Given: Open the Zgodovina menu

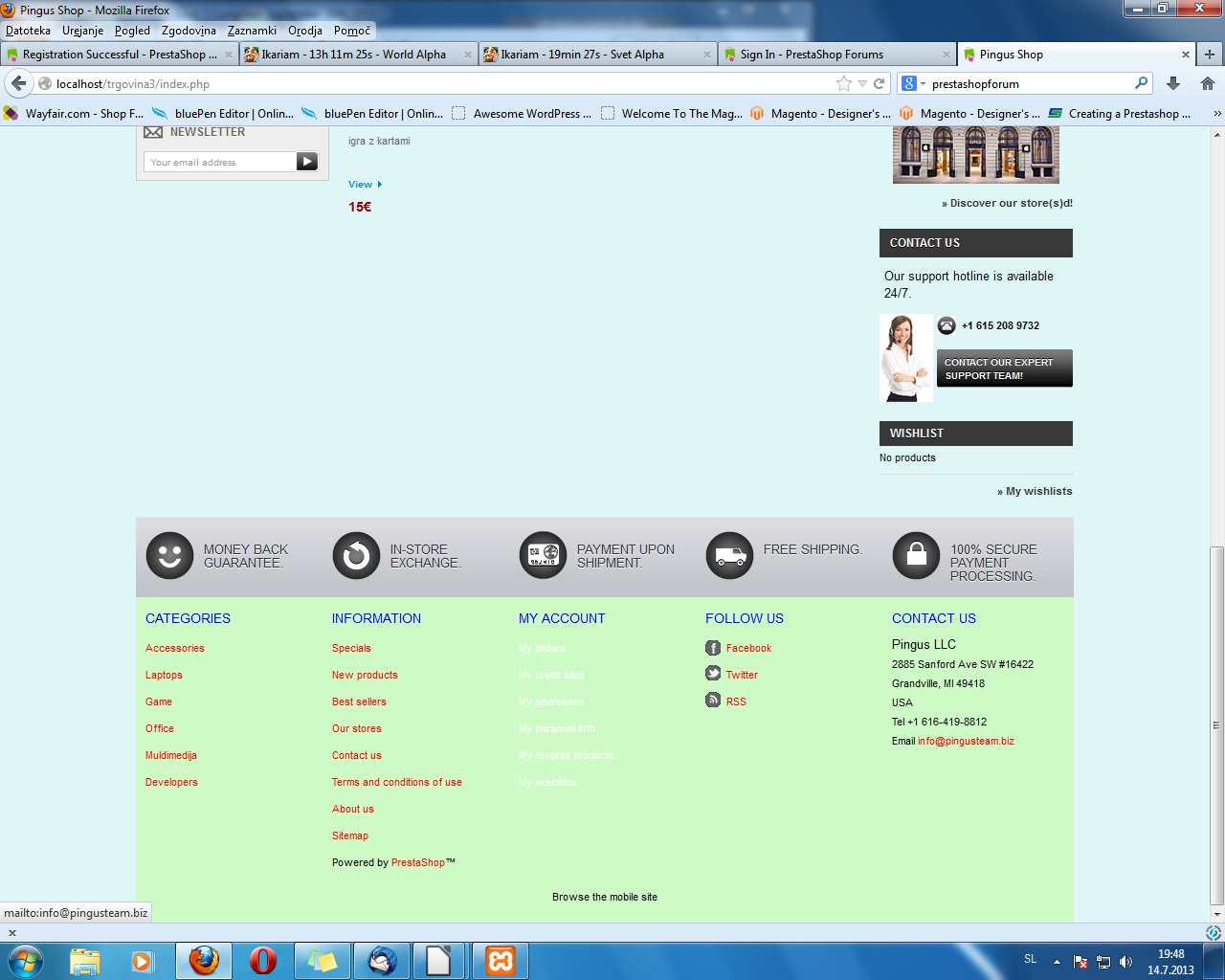Looking at the screenshot, I should click(x=189, y=31).
